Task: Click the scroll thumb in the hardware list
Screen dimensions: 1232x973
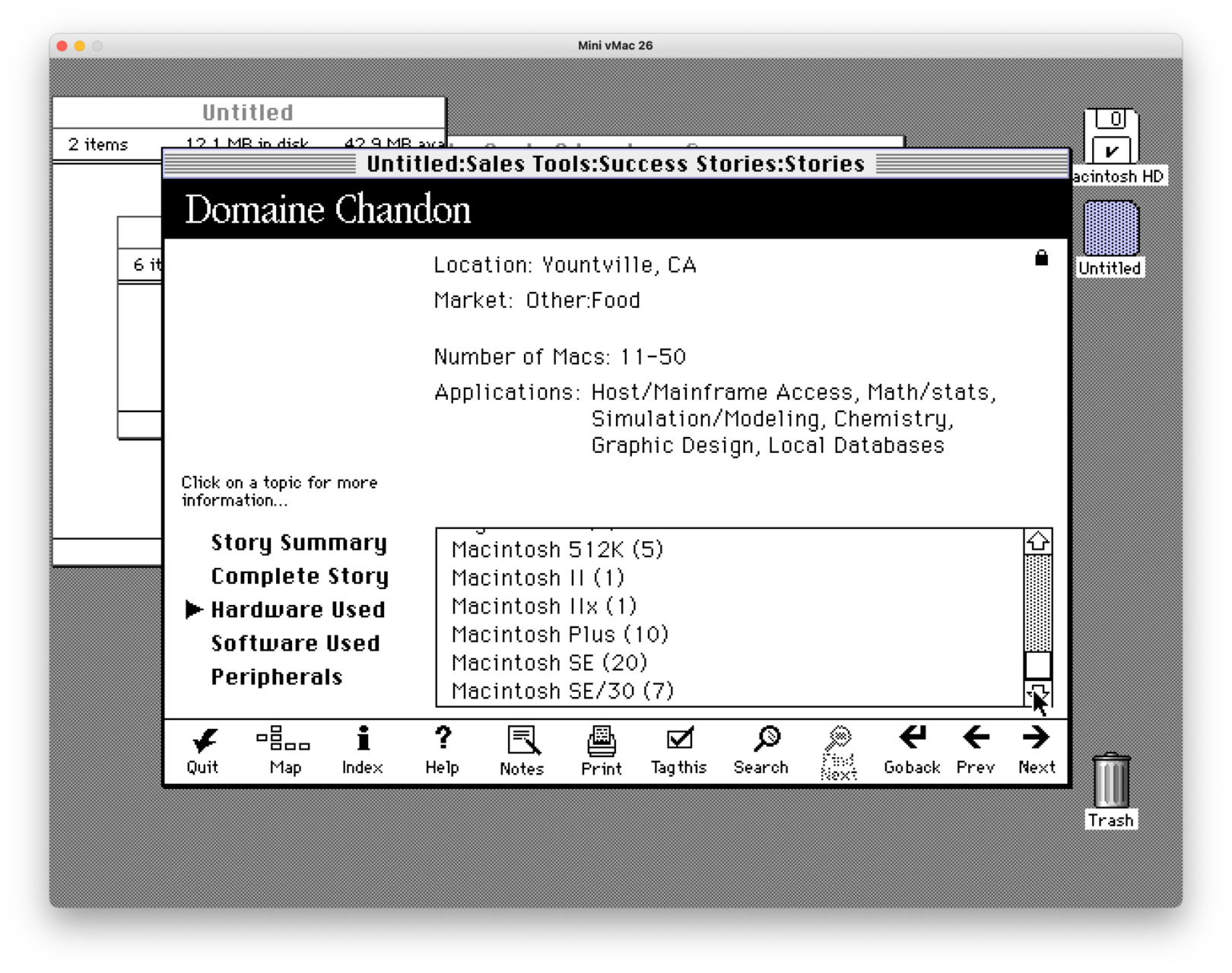Action: point(1038,665)
